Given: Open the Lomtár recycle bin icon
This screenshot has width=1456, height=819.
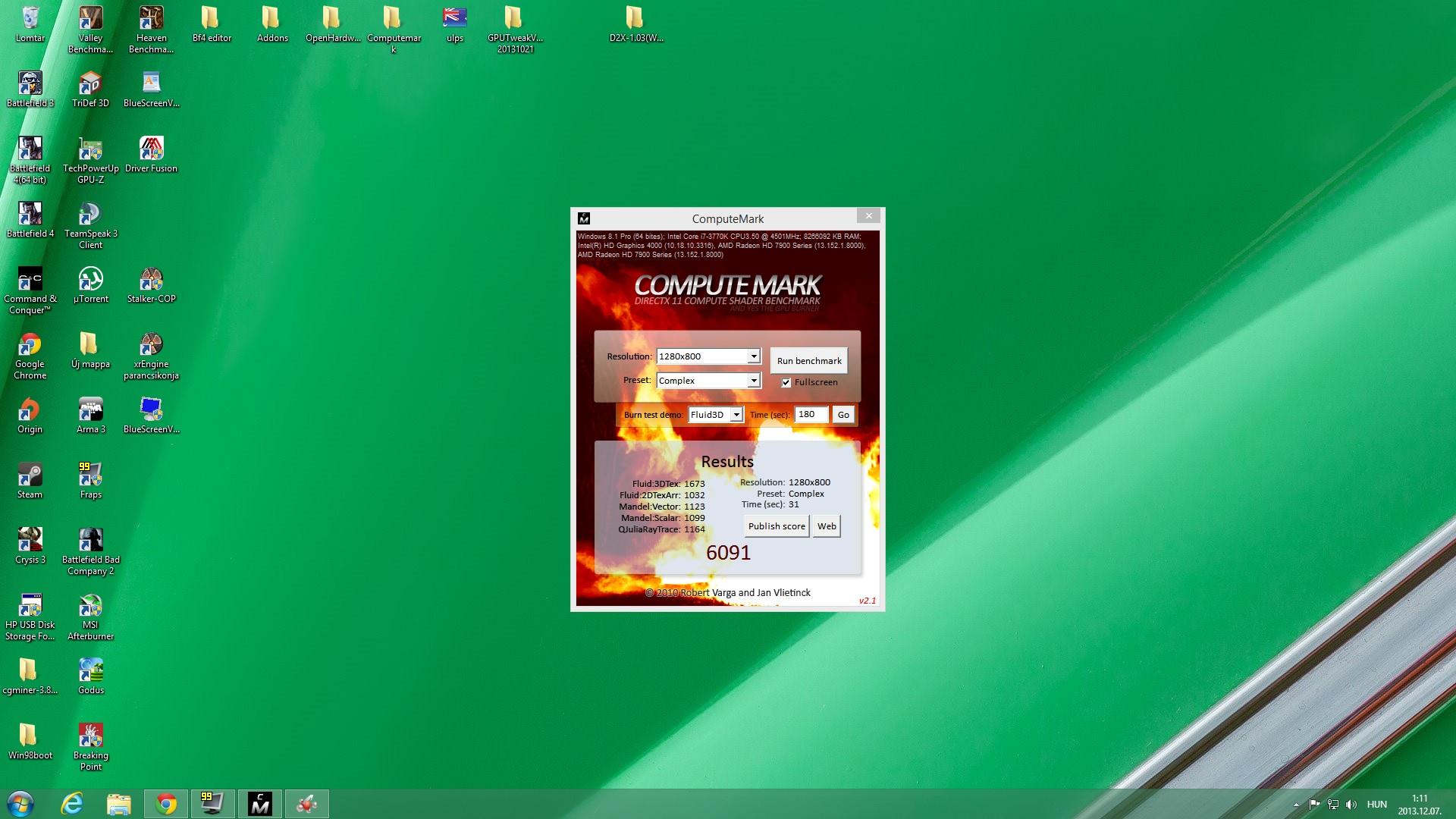Looking at the screenshot, I should 30,24.
